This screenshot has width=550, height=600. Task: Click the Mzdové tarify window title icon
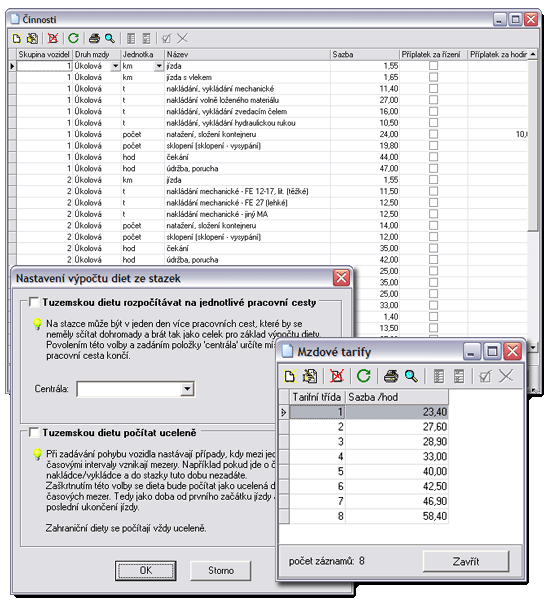287,351
